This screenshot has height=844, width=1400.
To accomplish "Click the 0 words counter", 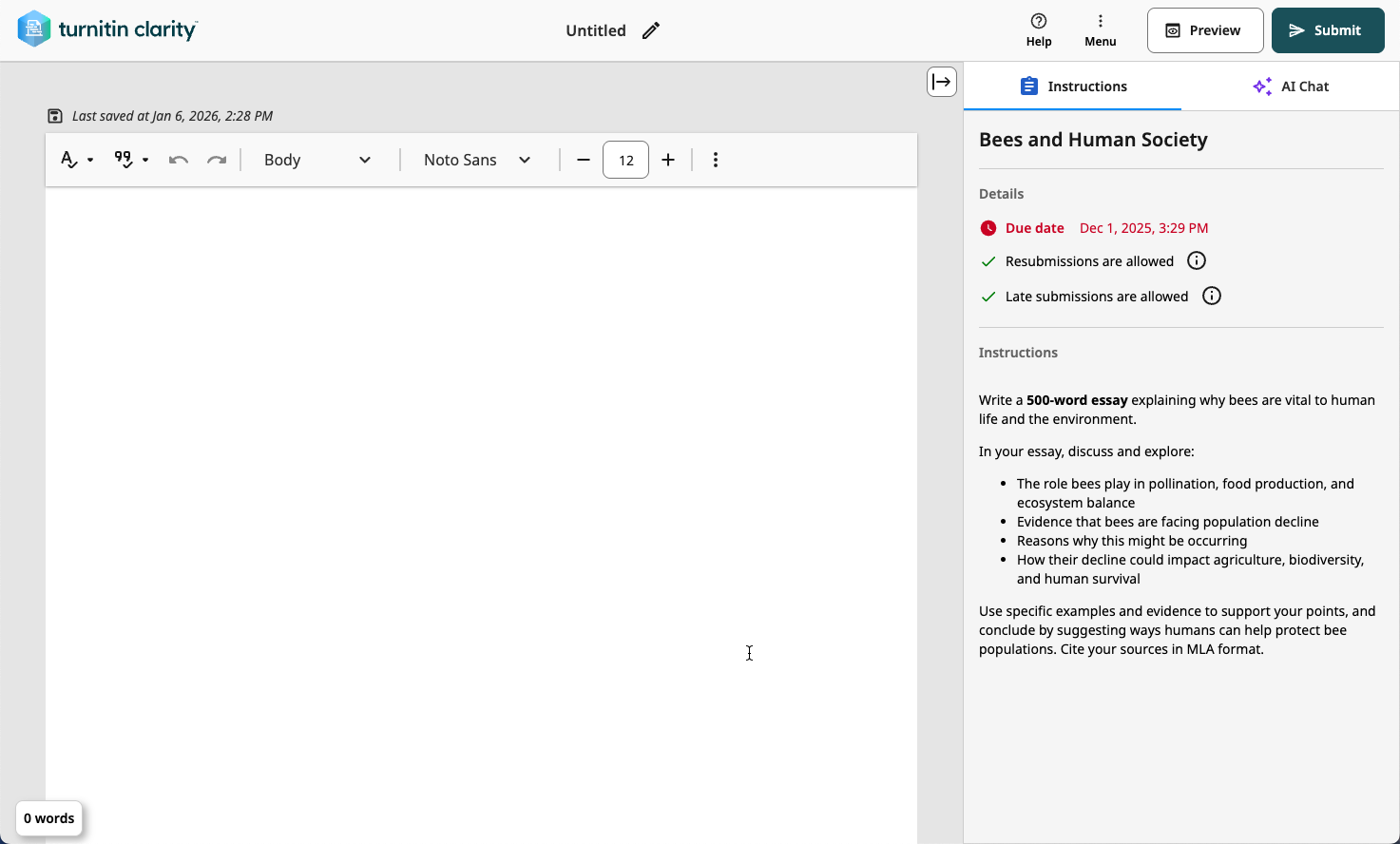I will point(49,818).
